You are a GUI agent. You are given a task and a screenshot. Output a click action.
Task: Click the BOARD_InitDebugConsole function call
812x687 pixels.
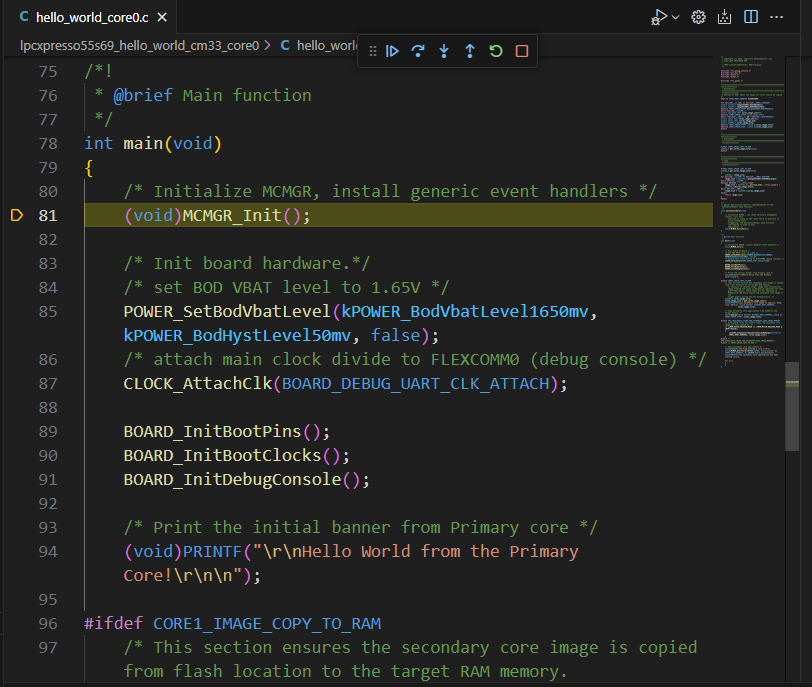236,479
